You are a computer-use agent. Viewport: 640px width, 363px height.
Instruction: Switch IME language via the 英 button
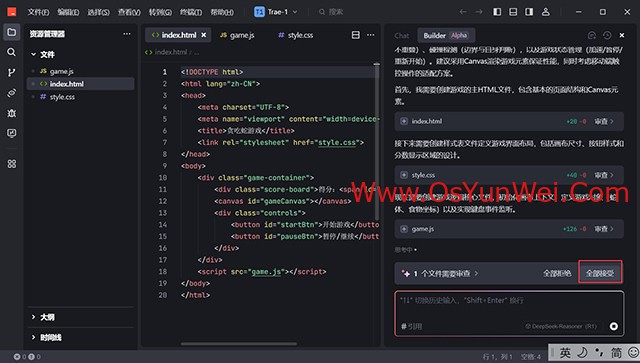[565, 352]
